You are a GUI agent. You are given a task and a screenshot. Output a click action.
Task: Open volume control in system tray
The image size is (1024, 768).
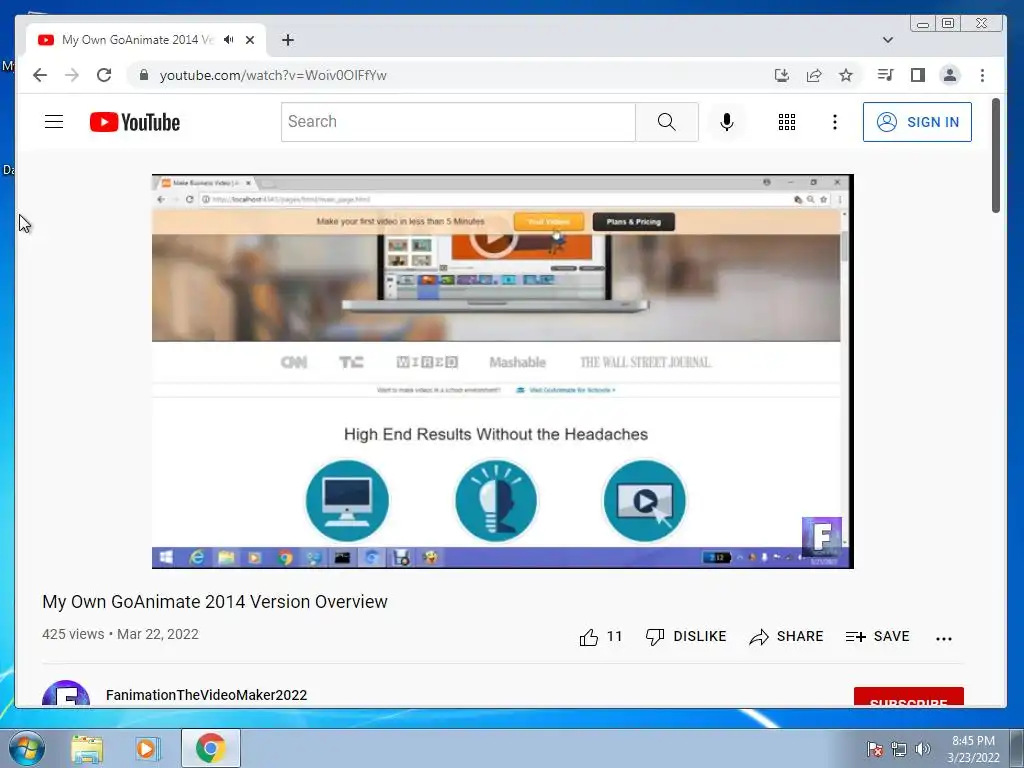tap(923, 749)
